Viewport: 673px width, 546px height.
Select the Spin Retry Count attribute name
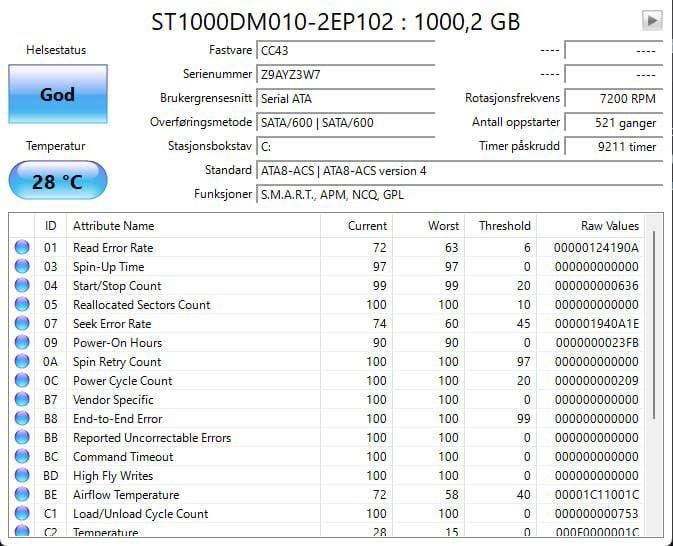click(117, 362)
